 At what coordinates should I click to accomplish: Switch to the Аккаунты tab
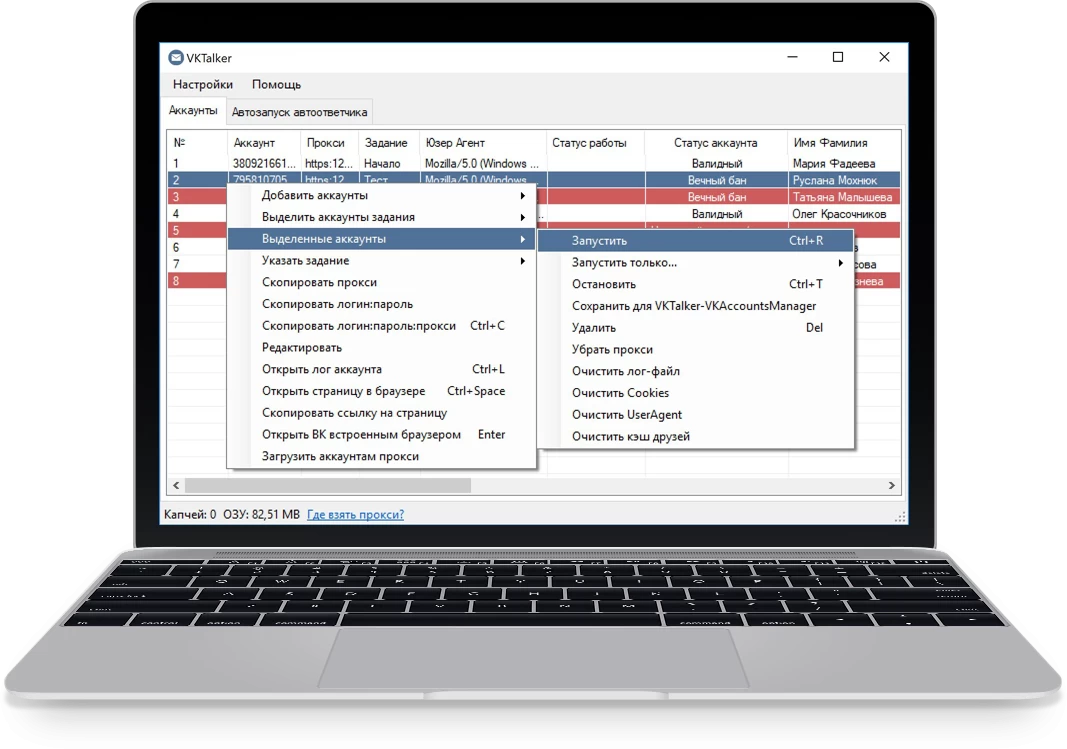coord(193,111)
